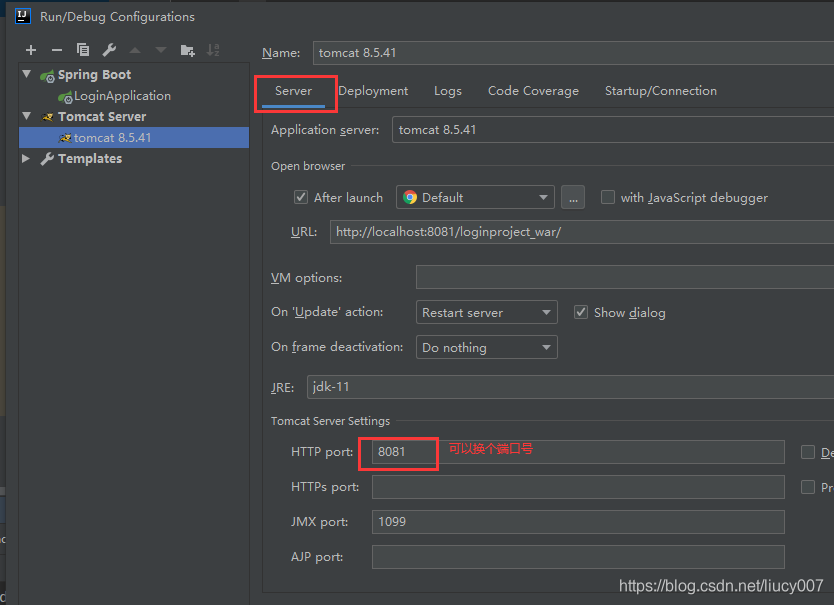Click the Spring Boot leaf icon
The image size is (834, 605).
click(x=47, y=76)
